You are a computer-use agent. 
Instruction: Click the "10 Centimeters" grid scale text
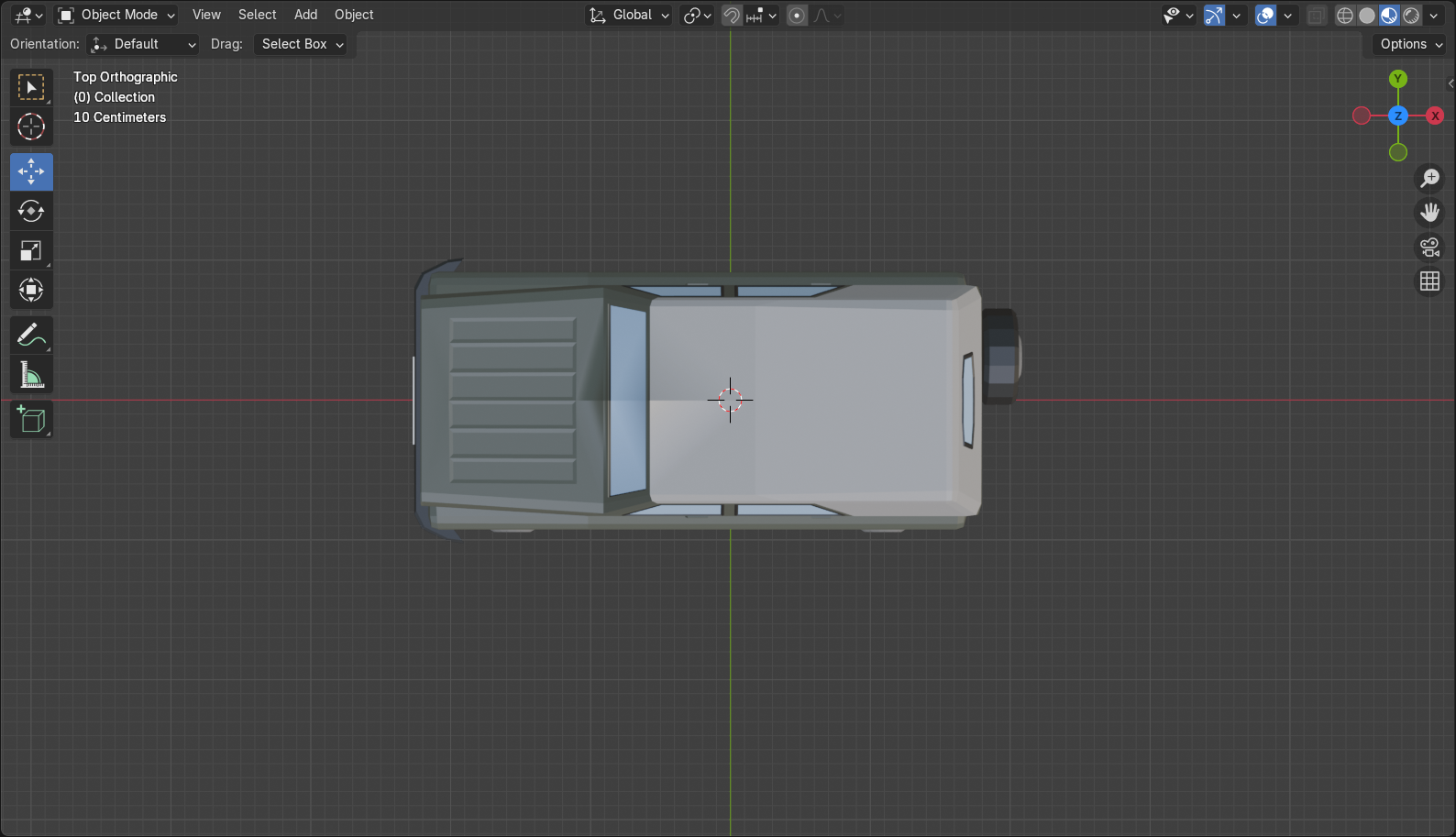(120, 117)
